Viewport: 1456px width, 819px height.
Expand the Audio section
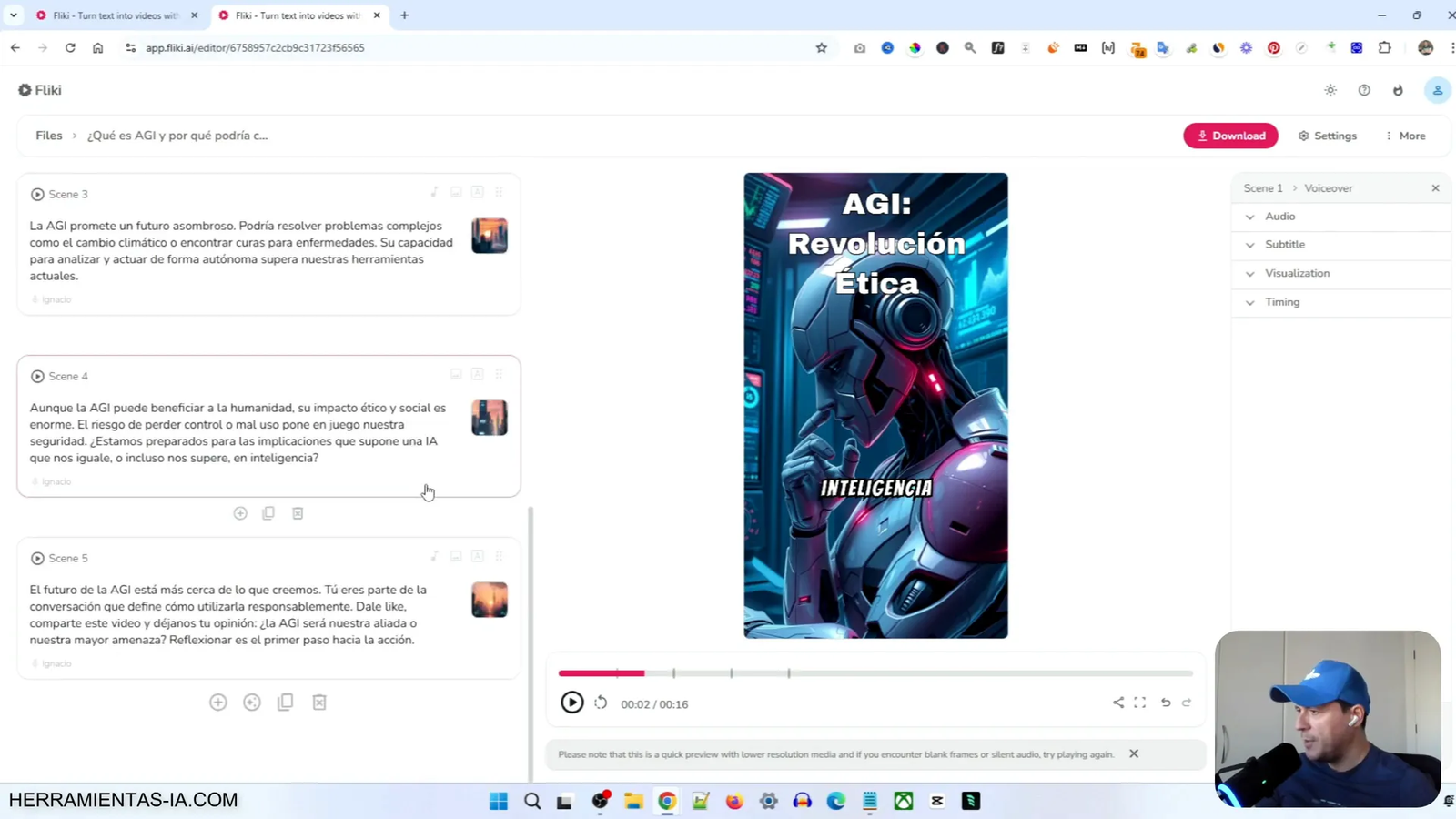1279,216
